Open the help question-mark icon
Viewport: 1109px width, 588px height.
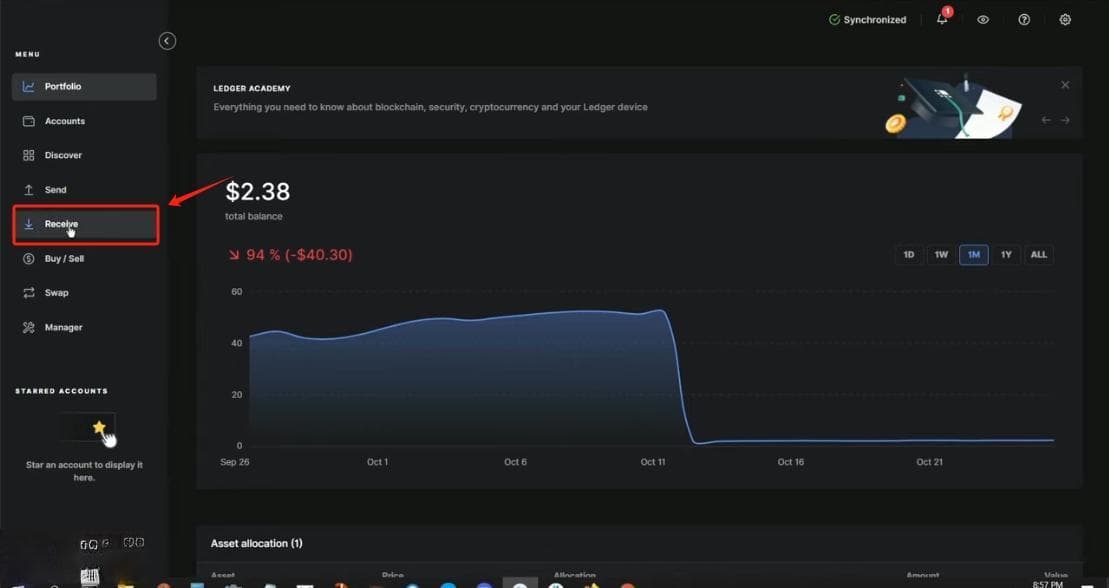click(x=1024, y=20)
